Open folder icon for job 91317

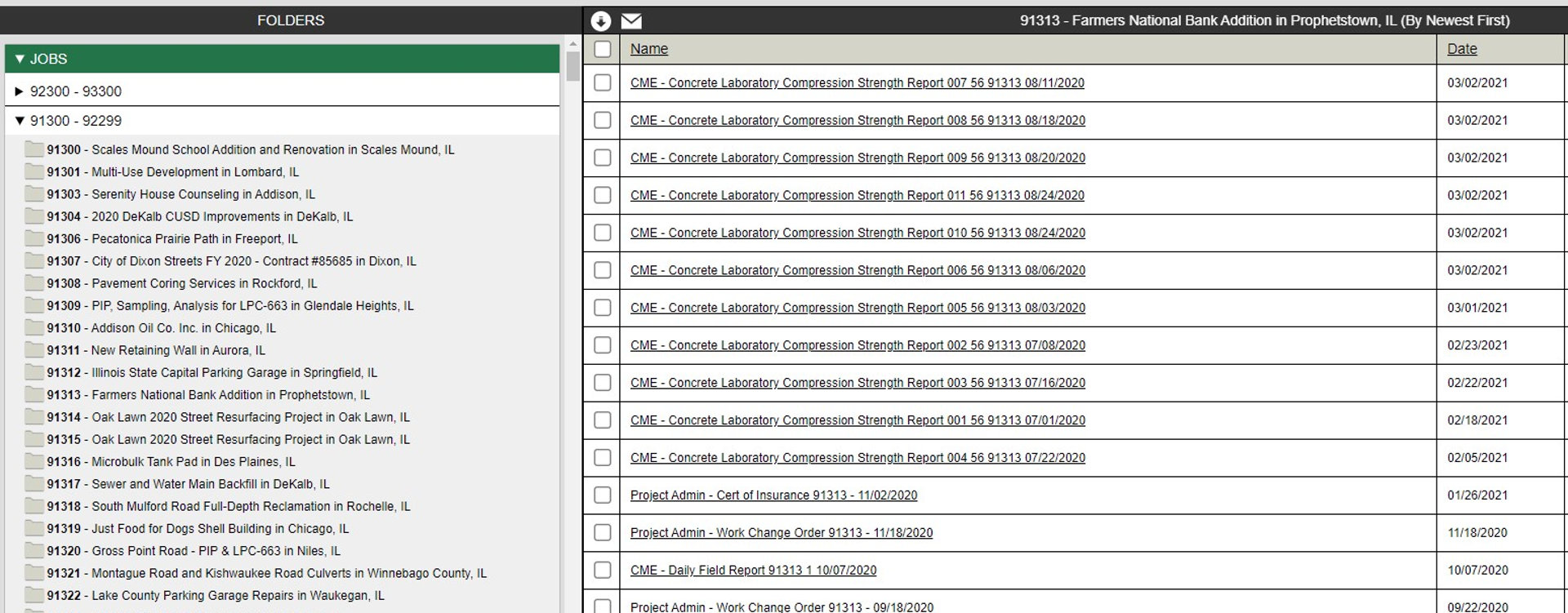tap(34, 484)
